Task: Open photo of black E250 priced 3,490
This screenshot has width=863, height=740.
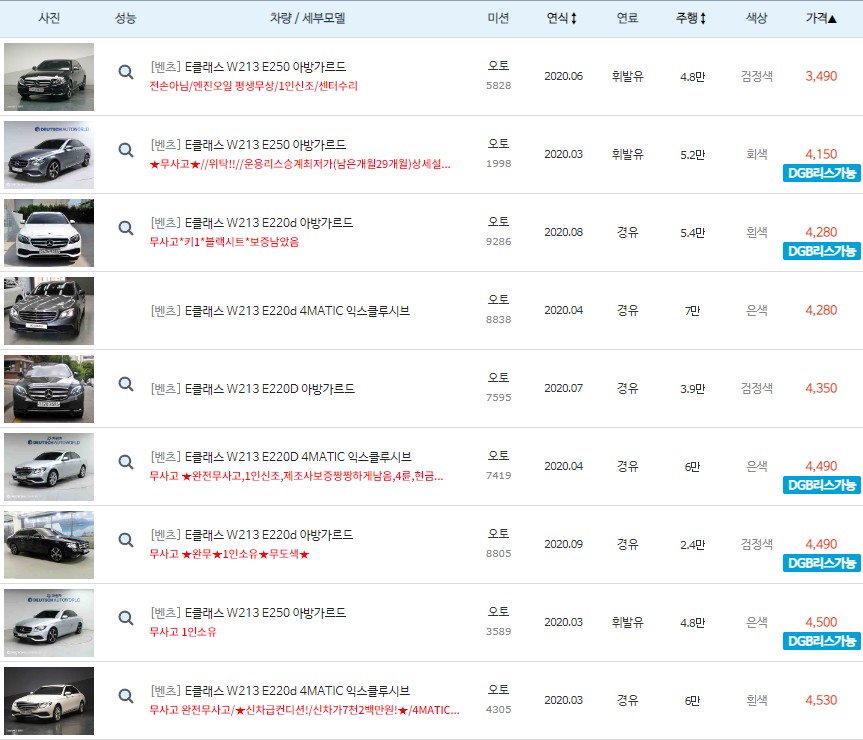Action: click(x=49, y=77)
